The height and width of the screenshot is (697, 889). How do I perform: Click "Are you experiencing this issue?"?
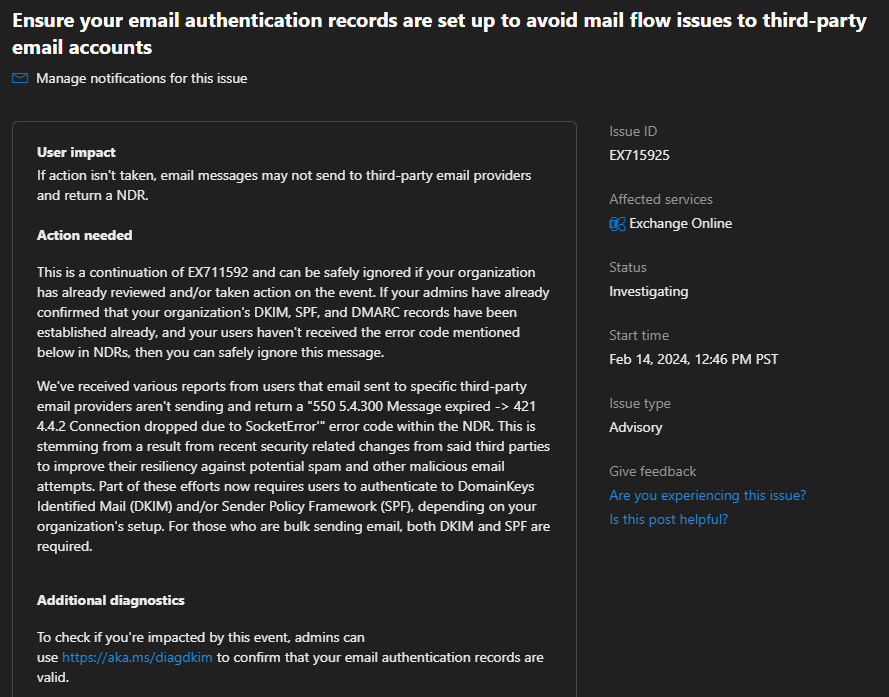pos(707,495)
